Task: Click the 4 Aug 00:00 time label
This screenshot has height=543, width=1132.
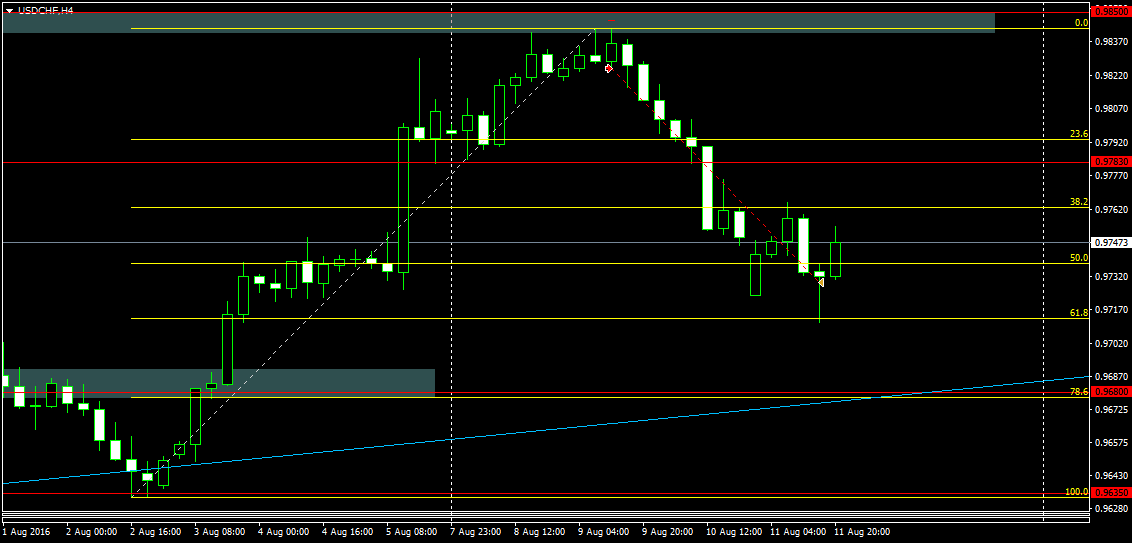Action: coord(284,531)
